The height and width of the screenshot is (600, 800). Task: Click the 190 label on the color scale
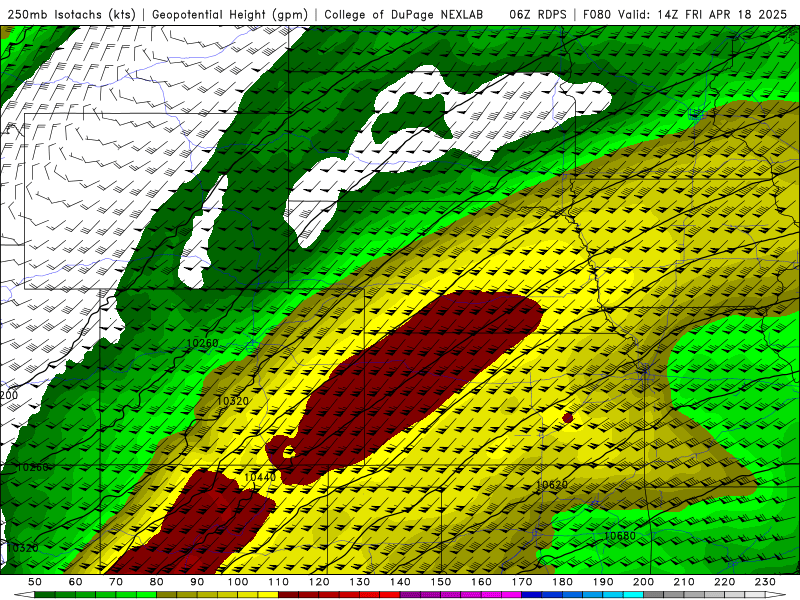click(603, 582)
